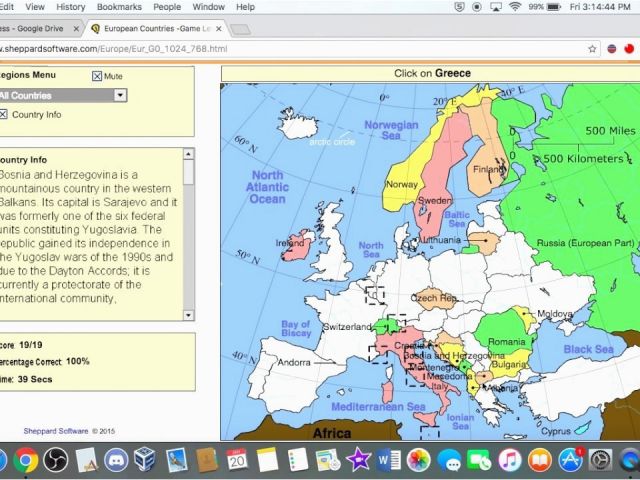This screenshot has width=640, height=480.
Task: Click the Country Info scrollbar thumb
Action: [x=188, y=172]
